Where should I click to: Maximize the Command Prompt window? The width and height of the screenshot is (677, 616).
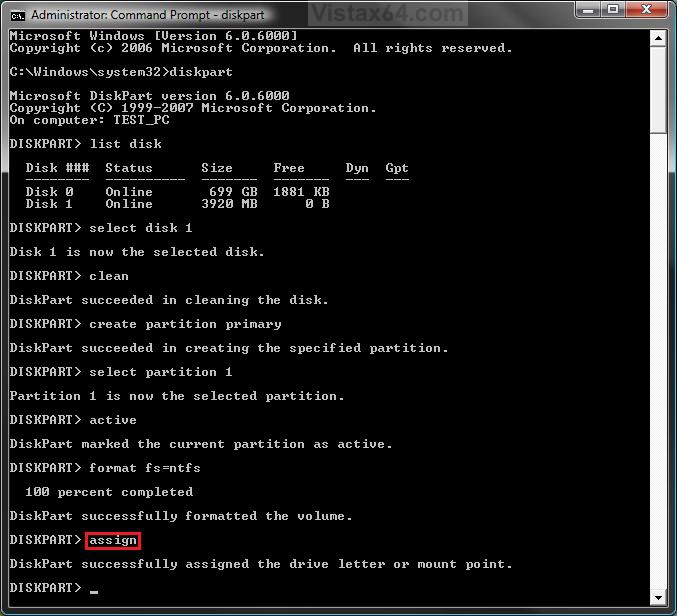point(613,9)
